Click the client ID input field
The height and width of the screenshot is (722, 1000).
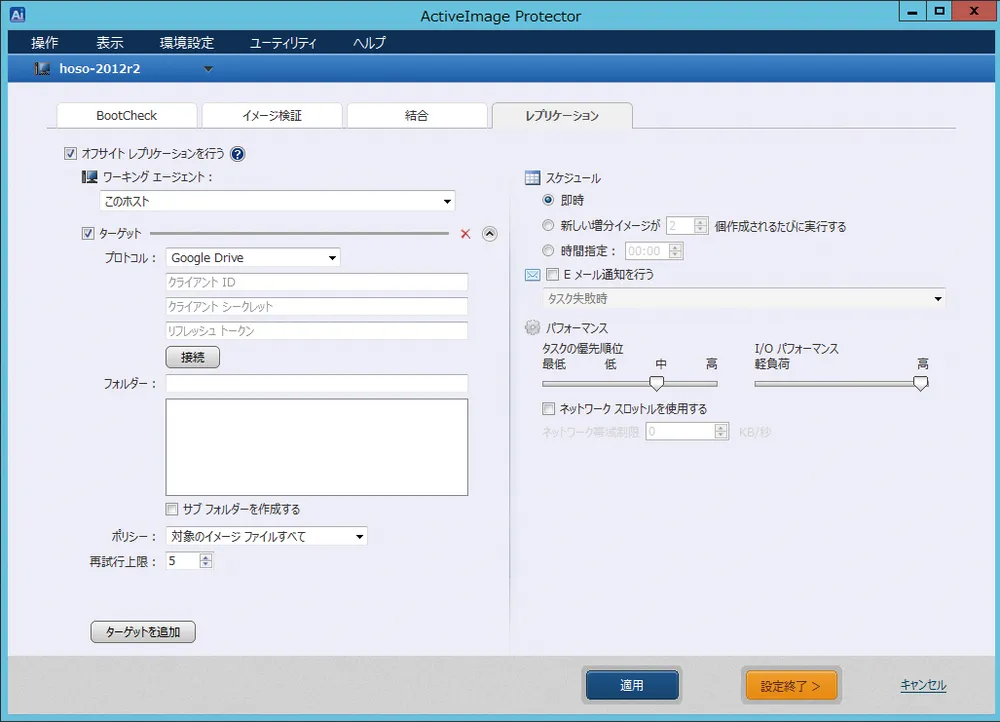[x=316, y=282]
